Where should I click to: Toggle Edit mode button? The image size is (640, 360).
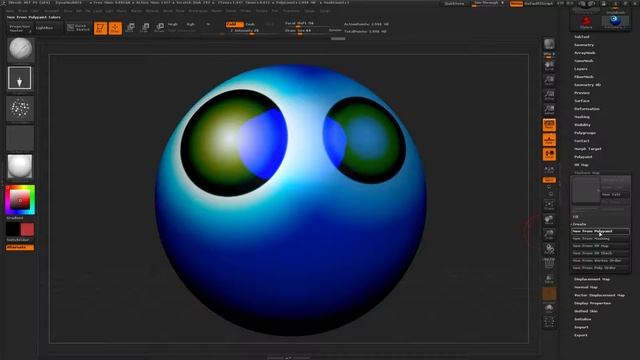[x=100, y=28]
